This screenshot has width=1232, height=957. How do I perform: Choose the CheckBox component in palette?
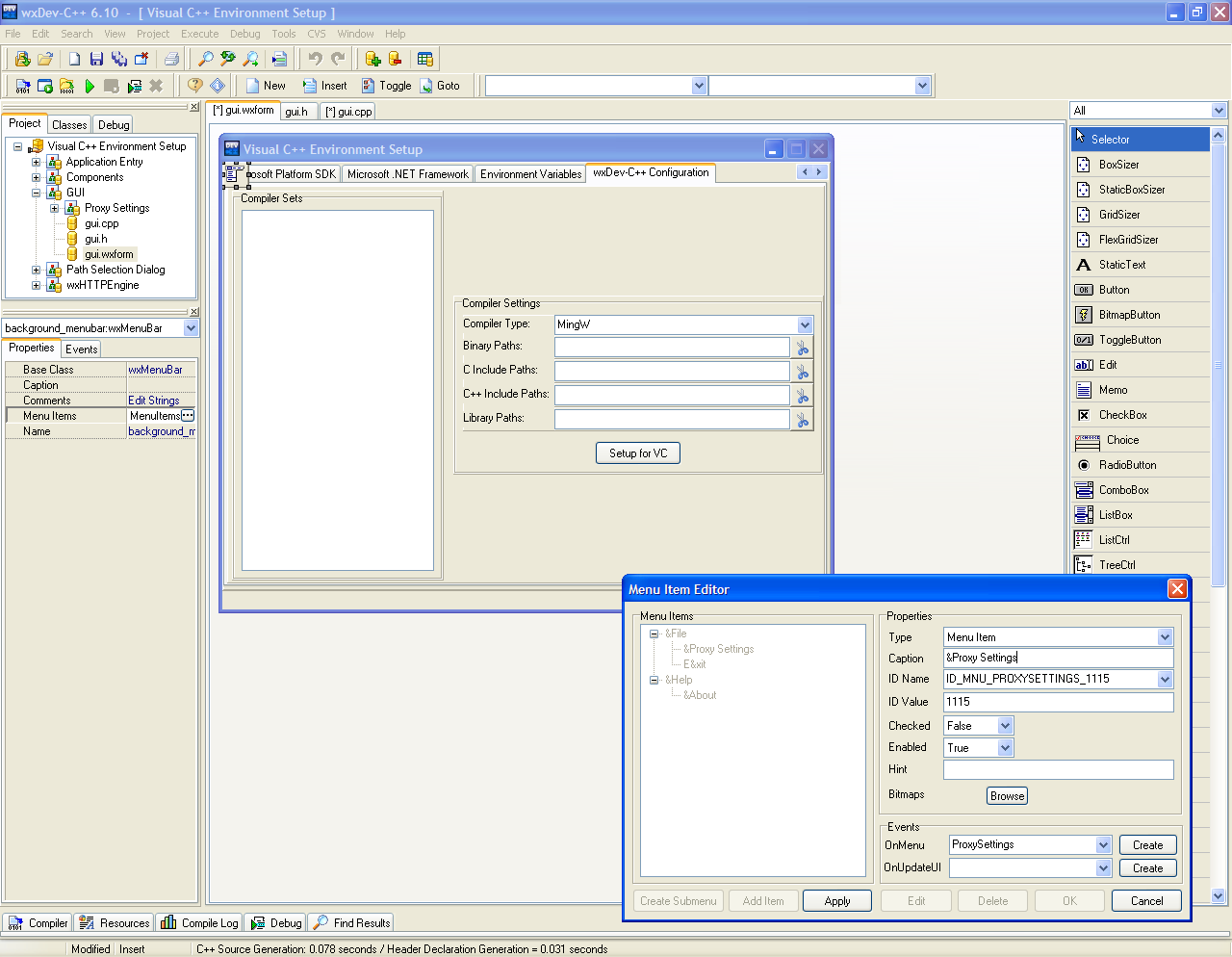pyautogui.click(x=1140, y=415)
